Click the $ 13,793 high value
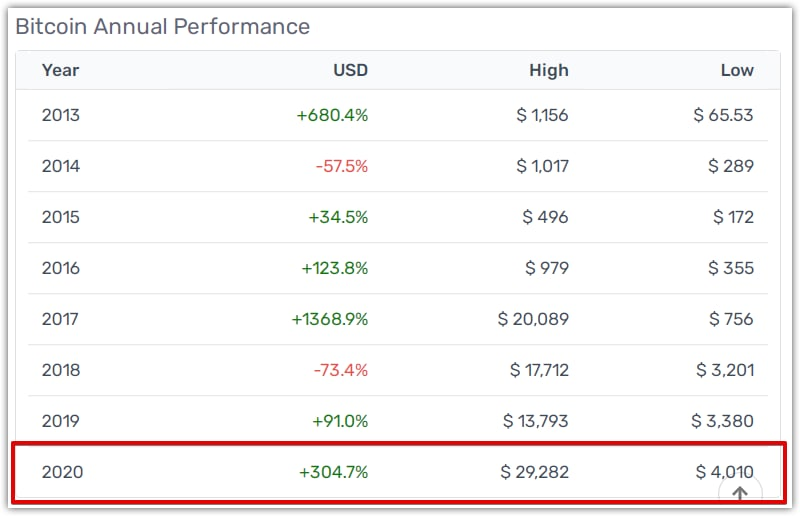800x516 pixels. tap(535, 421)
